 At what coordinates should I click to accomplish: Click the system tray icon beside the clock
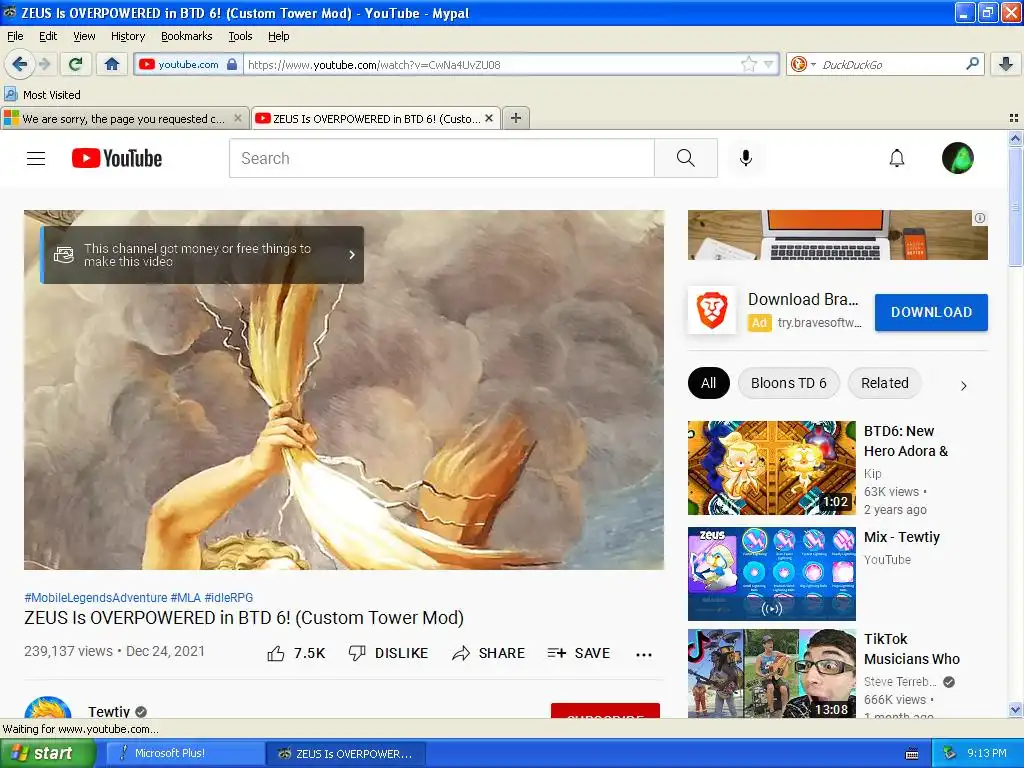click(950, 753)
